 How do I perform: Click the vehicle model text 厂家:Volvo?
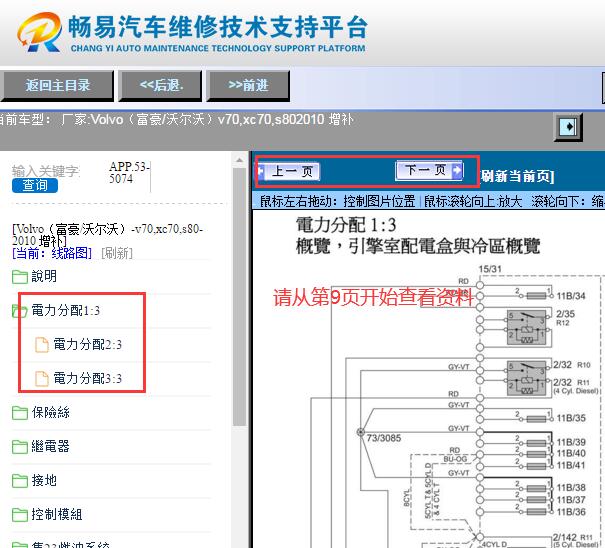click(x=207, y=120)
